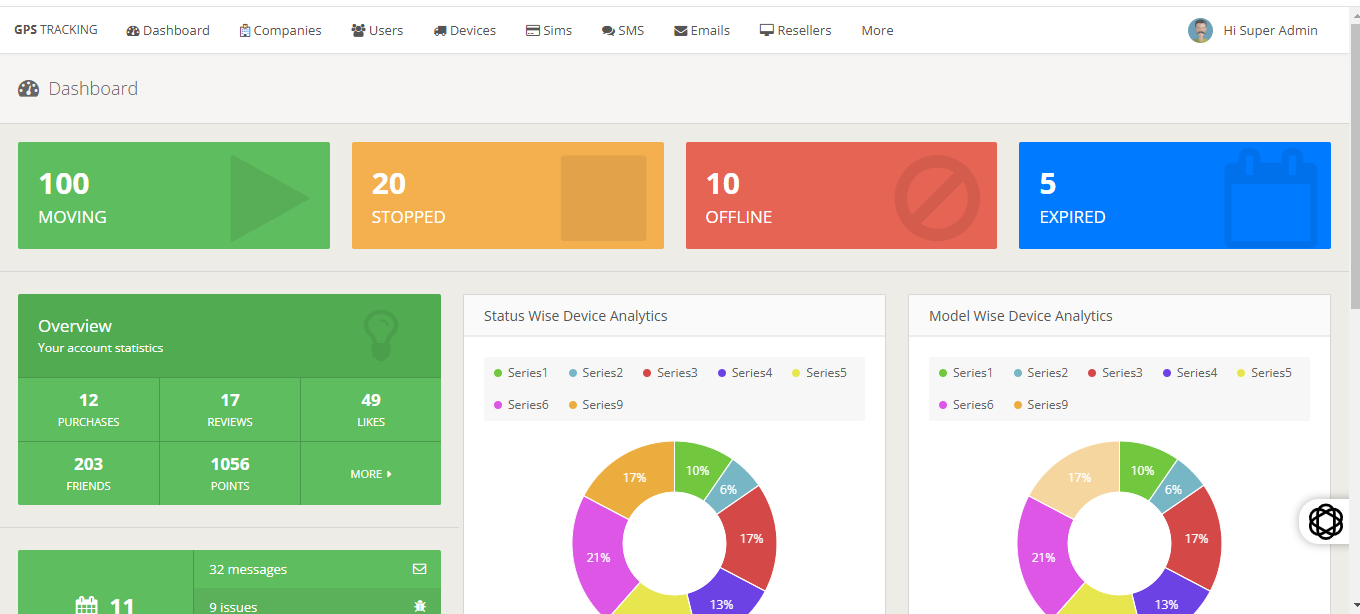The image size is (1360, 614).
Task: Expand the More menu
Action: point(877,30)
